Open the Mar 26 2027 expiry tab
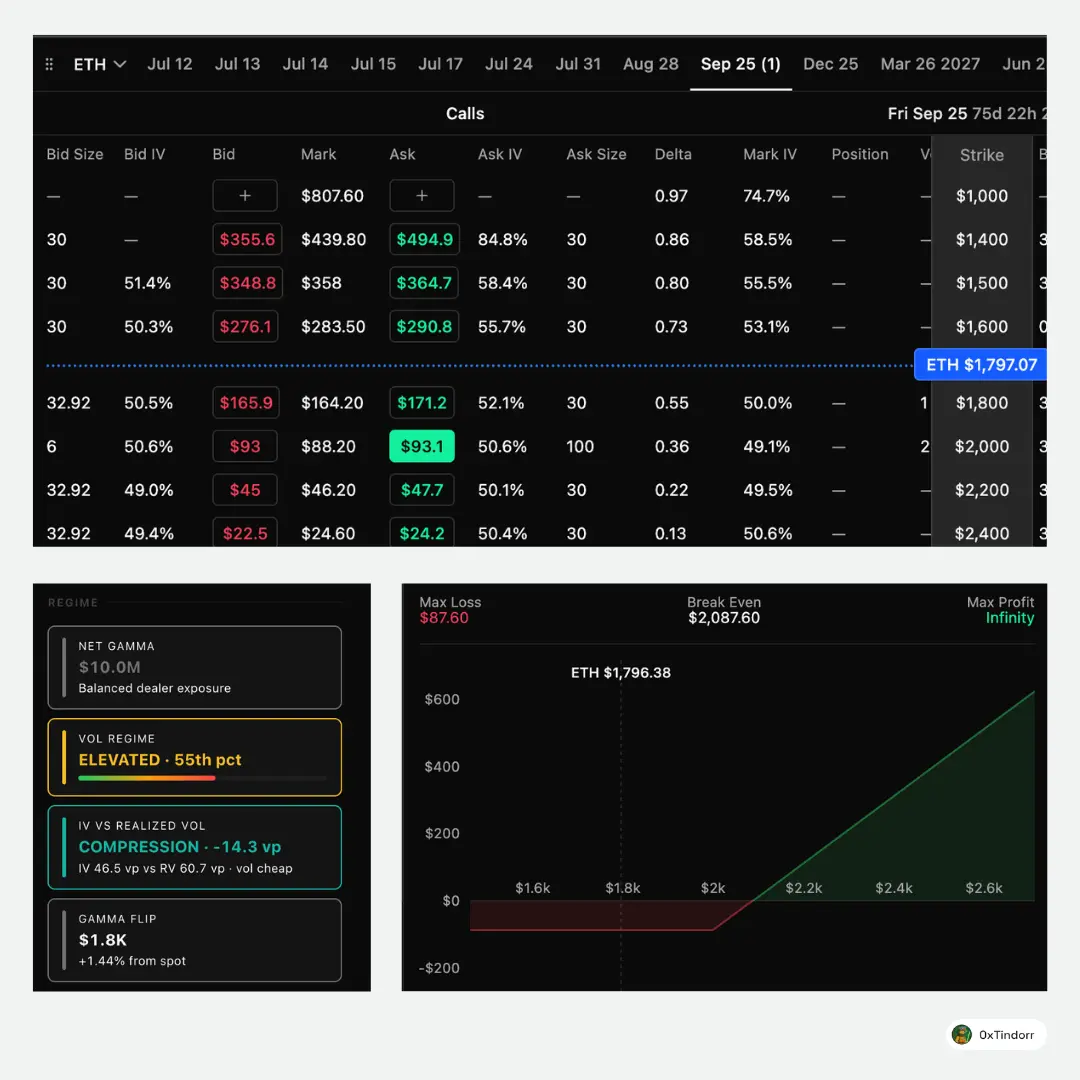 [x=930, y=64]
